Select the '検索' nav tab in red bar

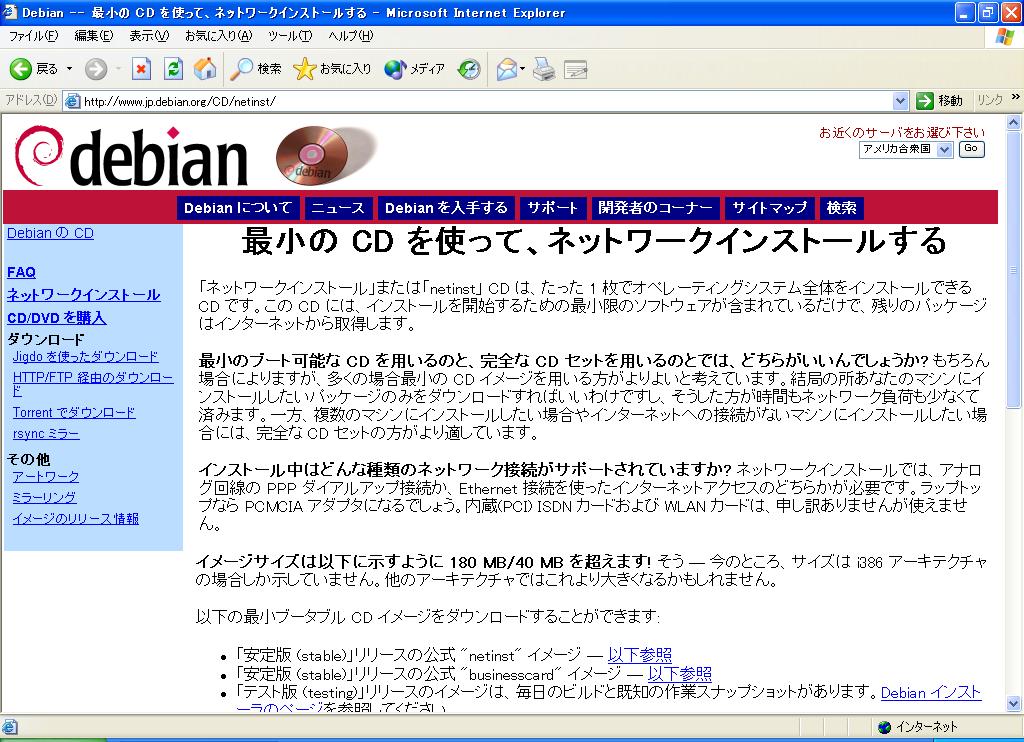841,208
